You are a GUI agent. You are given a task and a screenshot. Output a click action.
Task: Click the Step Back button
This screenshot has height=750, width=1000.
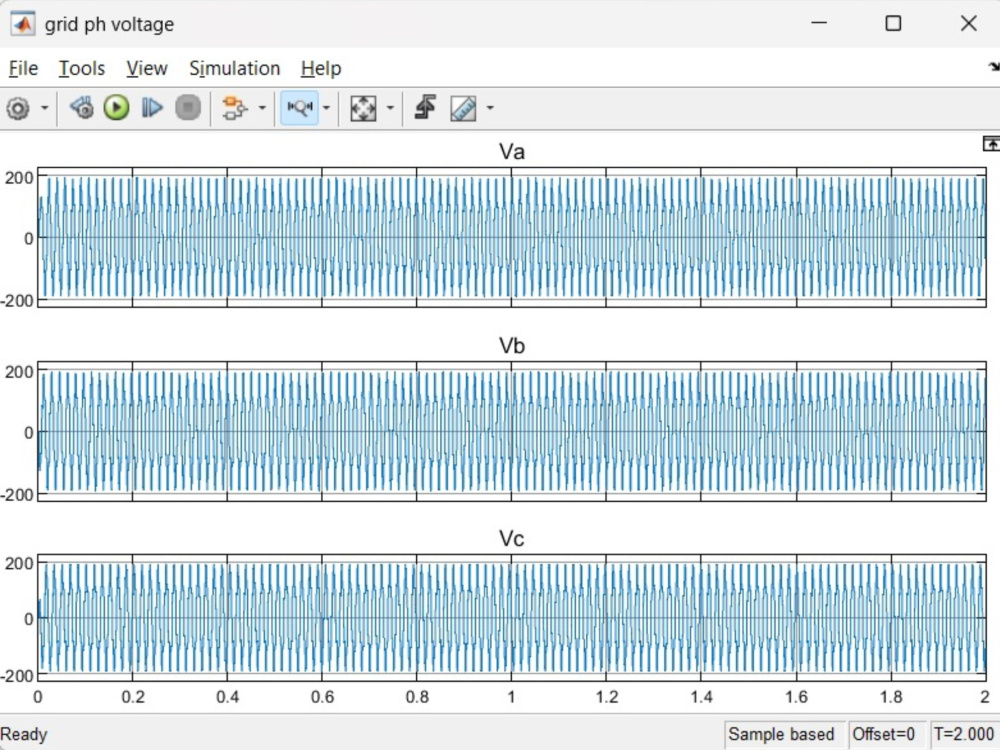tap(82, 108)
